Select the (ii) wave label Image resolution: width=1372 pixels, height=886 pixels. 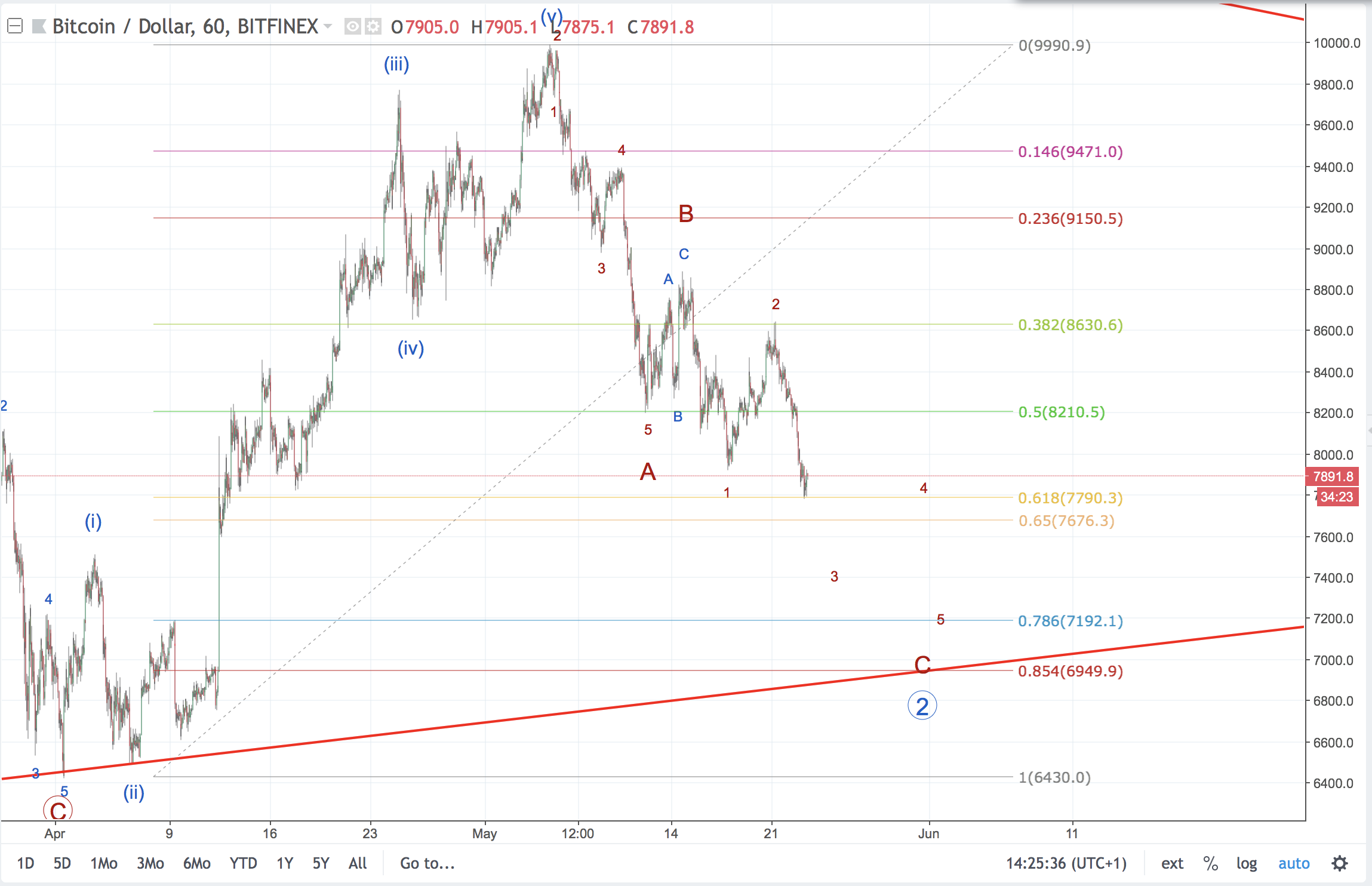(134, 793)
